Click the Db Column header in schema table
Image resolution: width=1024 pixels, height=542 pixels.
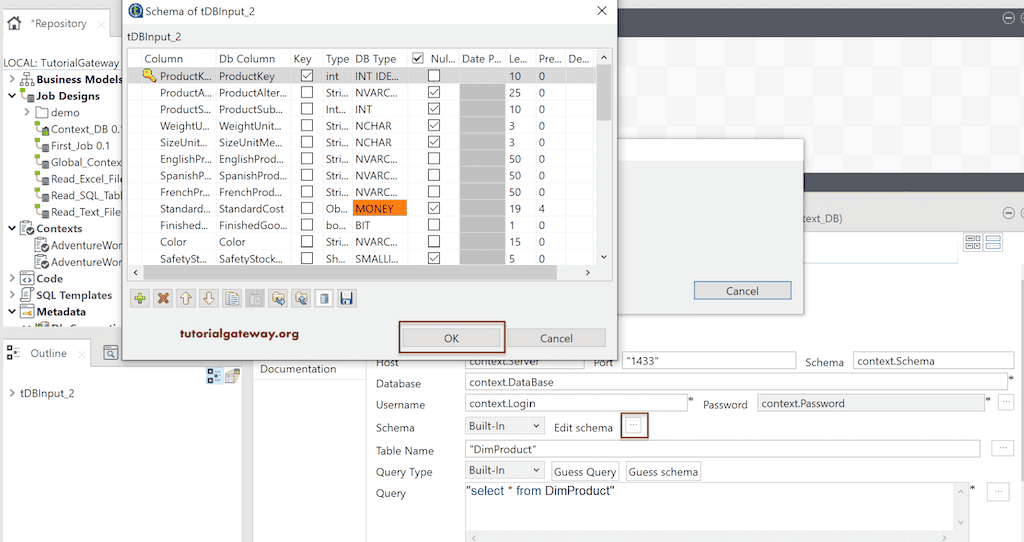[x=247, y=59]
